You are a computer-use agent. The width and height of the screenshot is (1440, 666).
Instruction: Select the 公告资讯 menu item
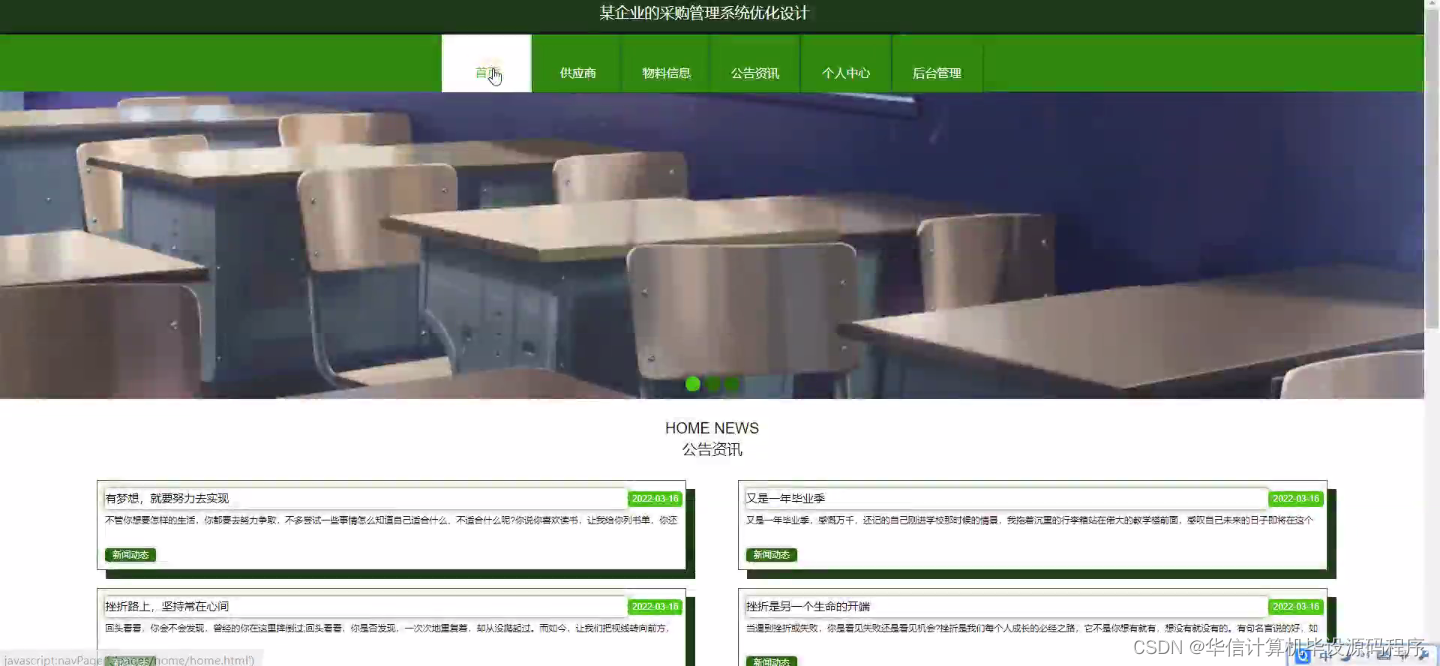point(756,72)
